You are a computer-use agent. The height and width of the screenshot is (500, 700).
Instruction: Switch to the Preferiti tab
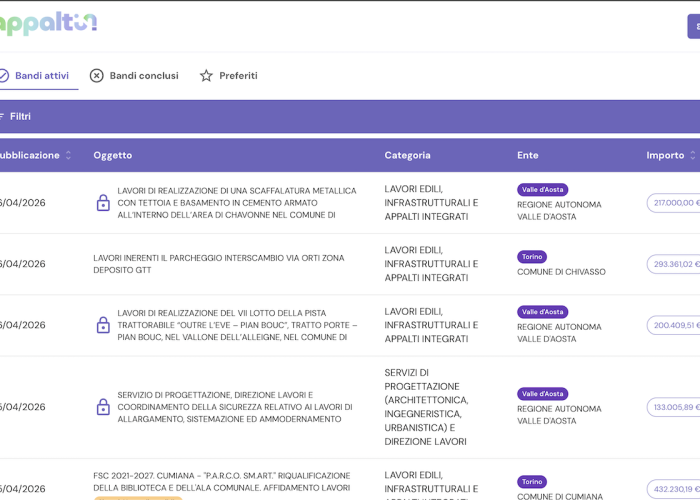pos(238,76)
